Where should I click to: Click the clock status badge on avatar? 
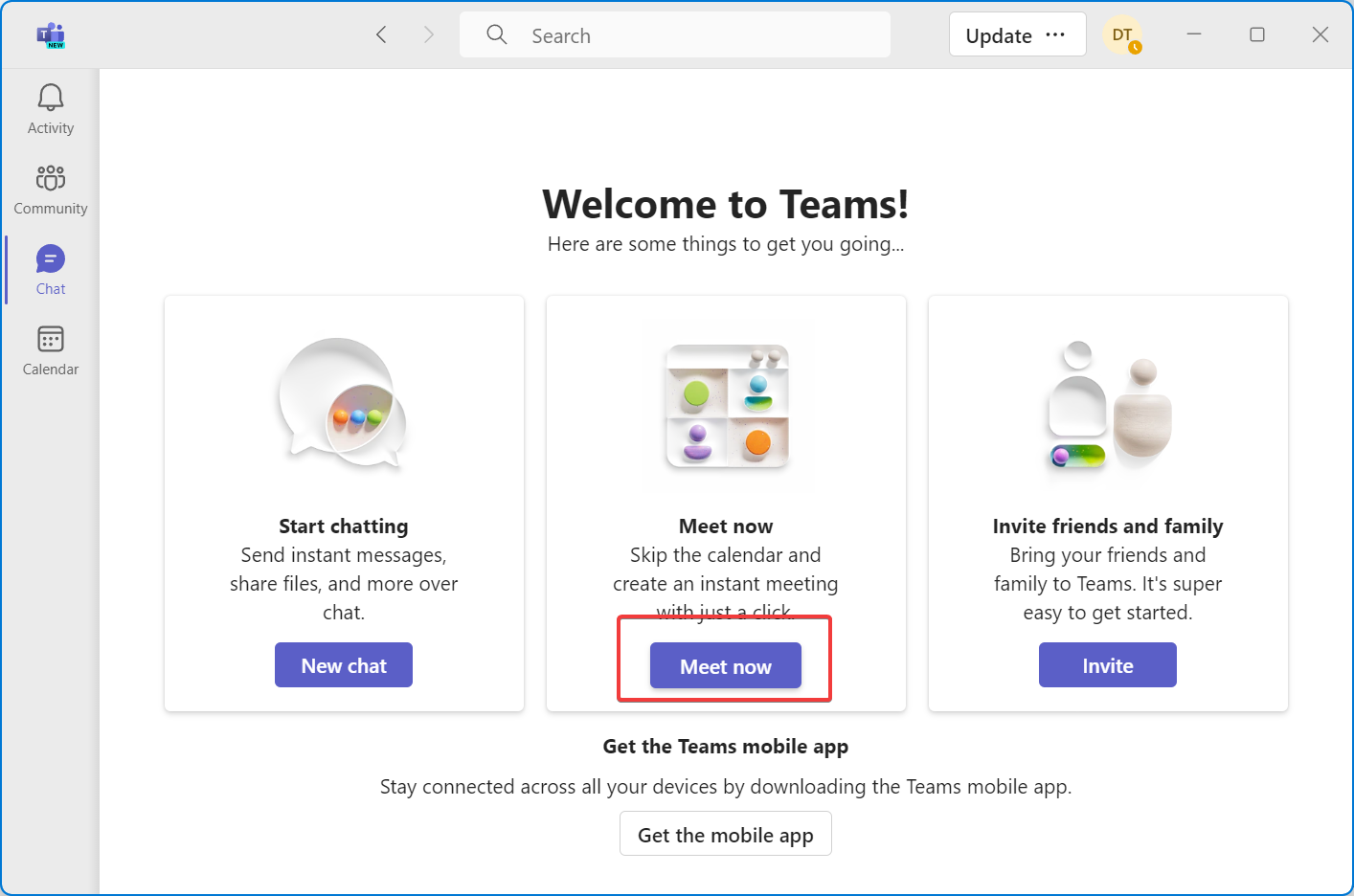tap(1136, 45)
